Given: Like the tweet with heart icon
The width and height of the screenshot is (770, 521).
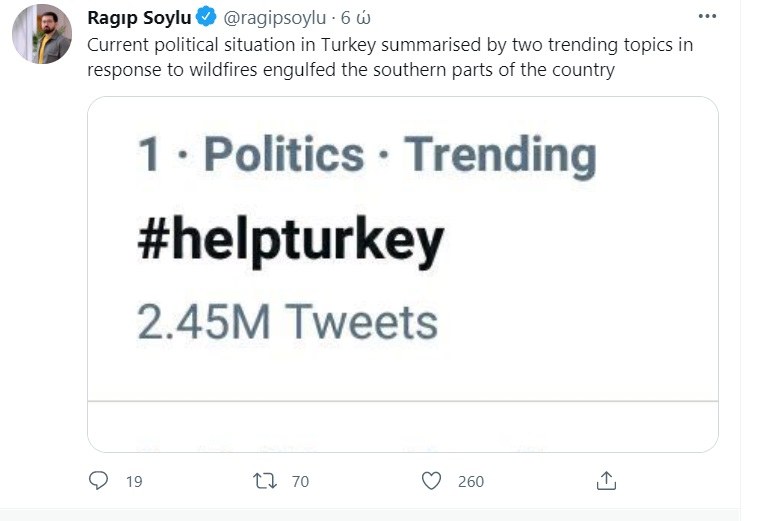Looking at the screenshot, I should tap(431, 481).
